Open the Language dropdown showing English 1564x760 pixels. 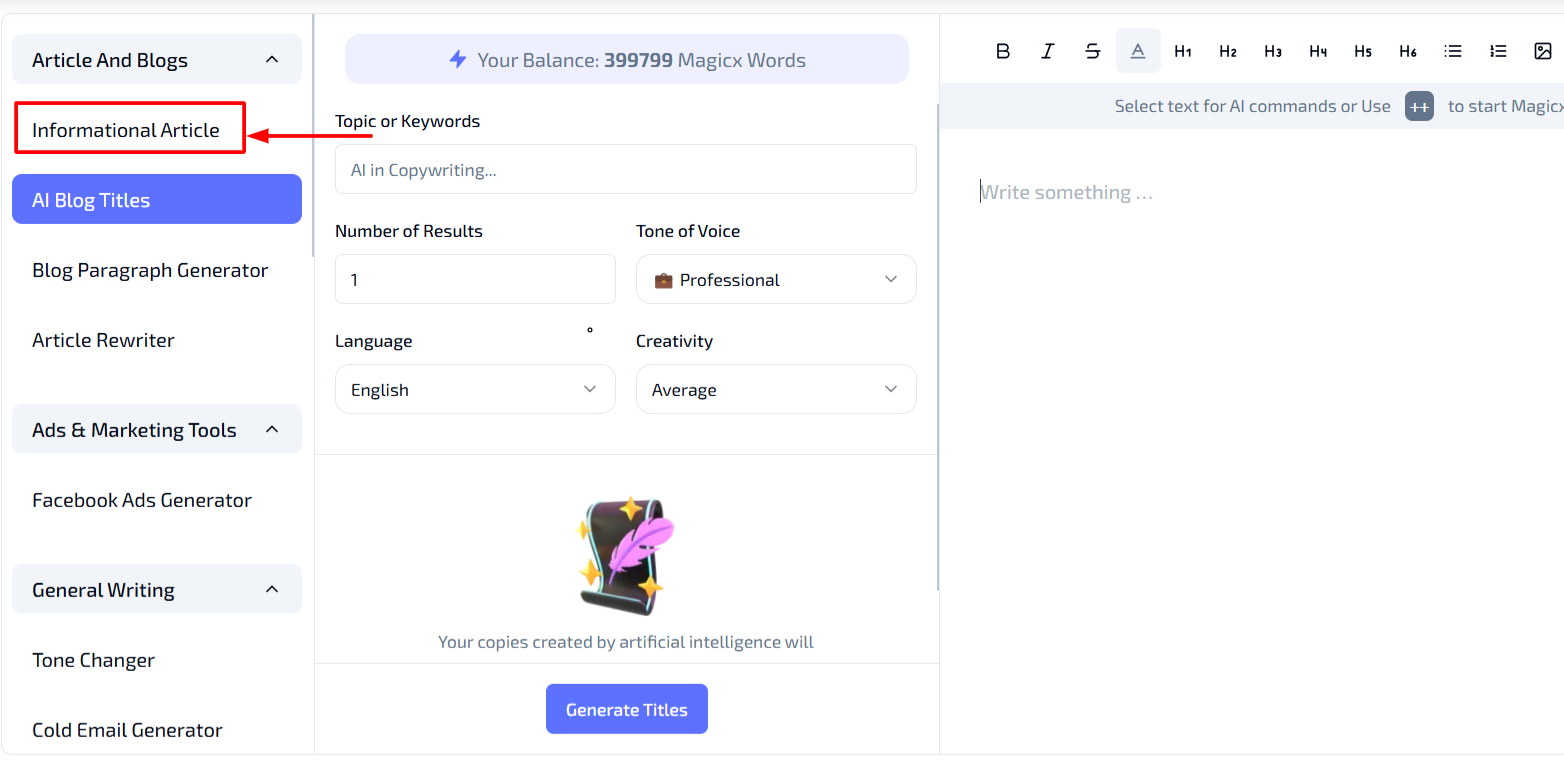coord(475,389)
